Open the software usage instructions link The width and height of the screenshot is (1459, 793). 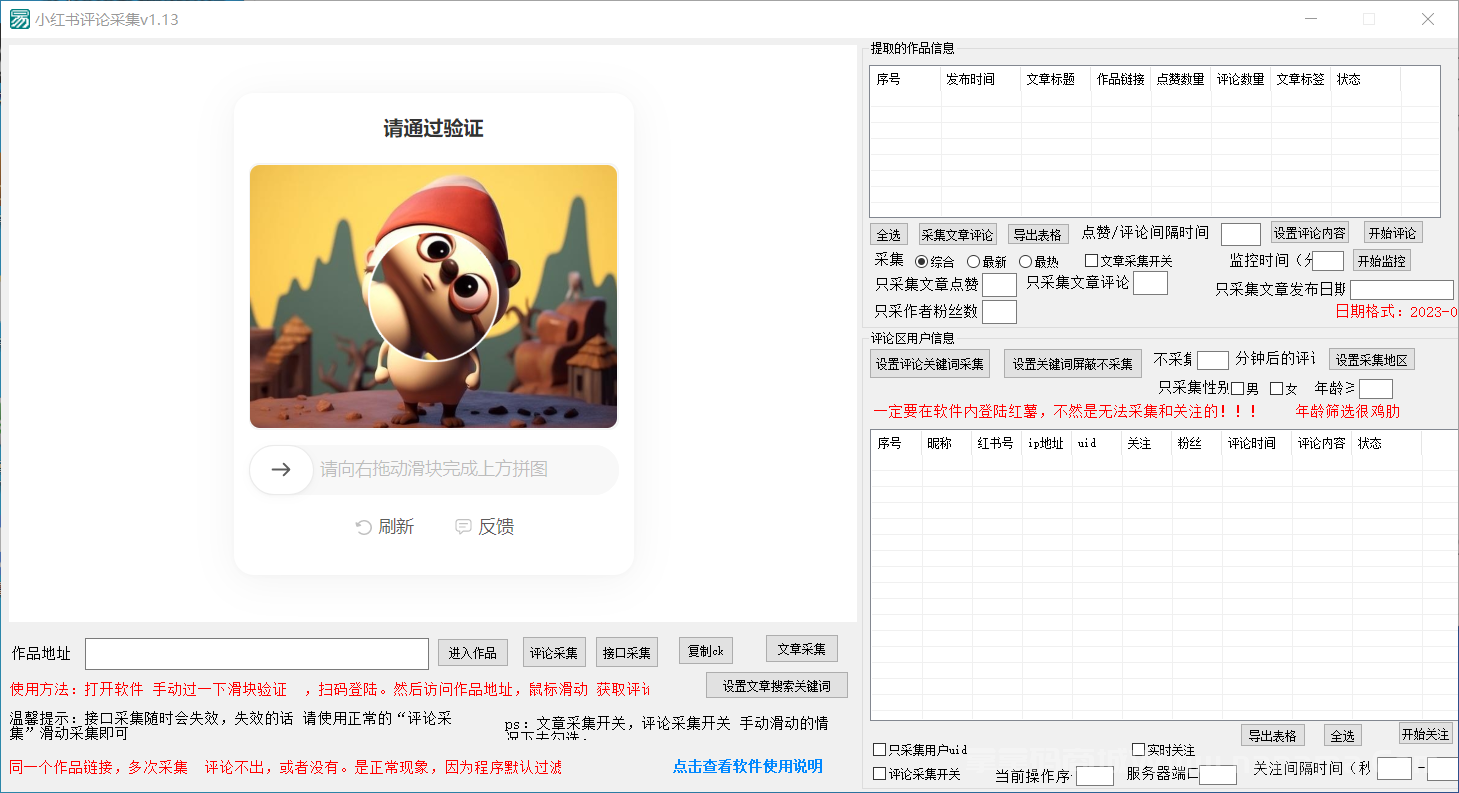point(747,766)
